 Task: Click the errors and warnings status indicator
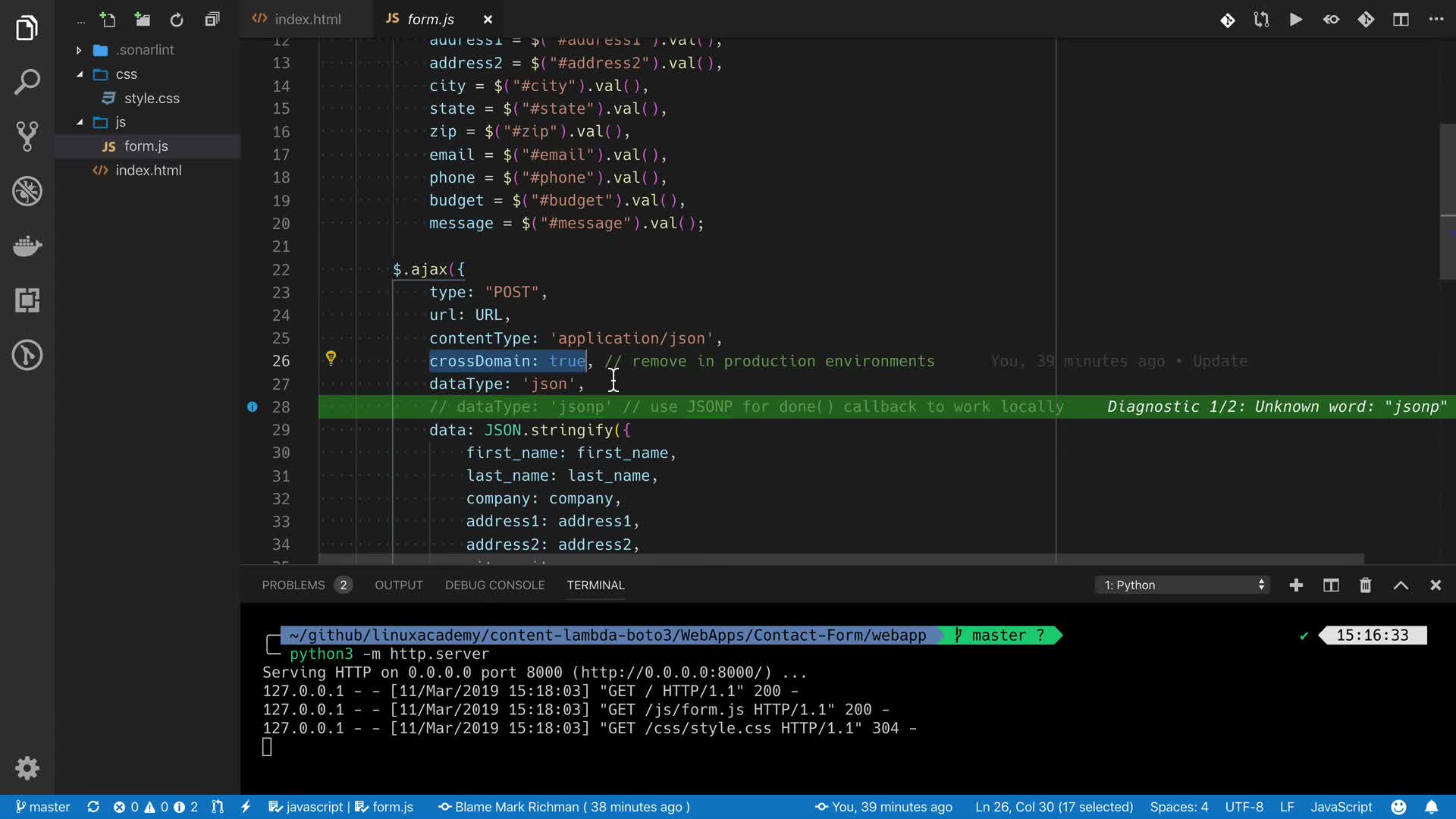tap(155, 807)
